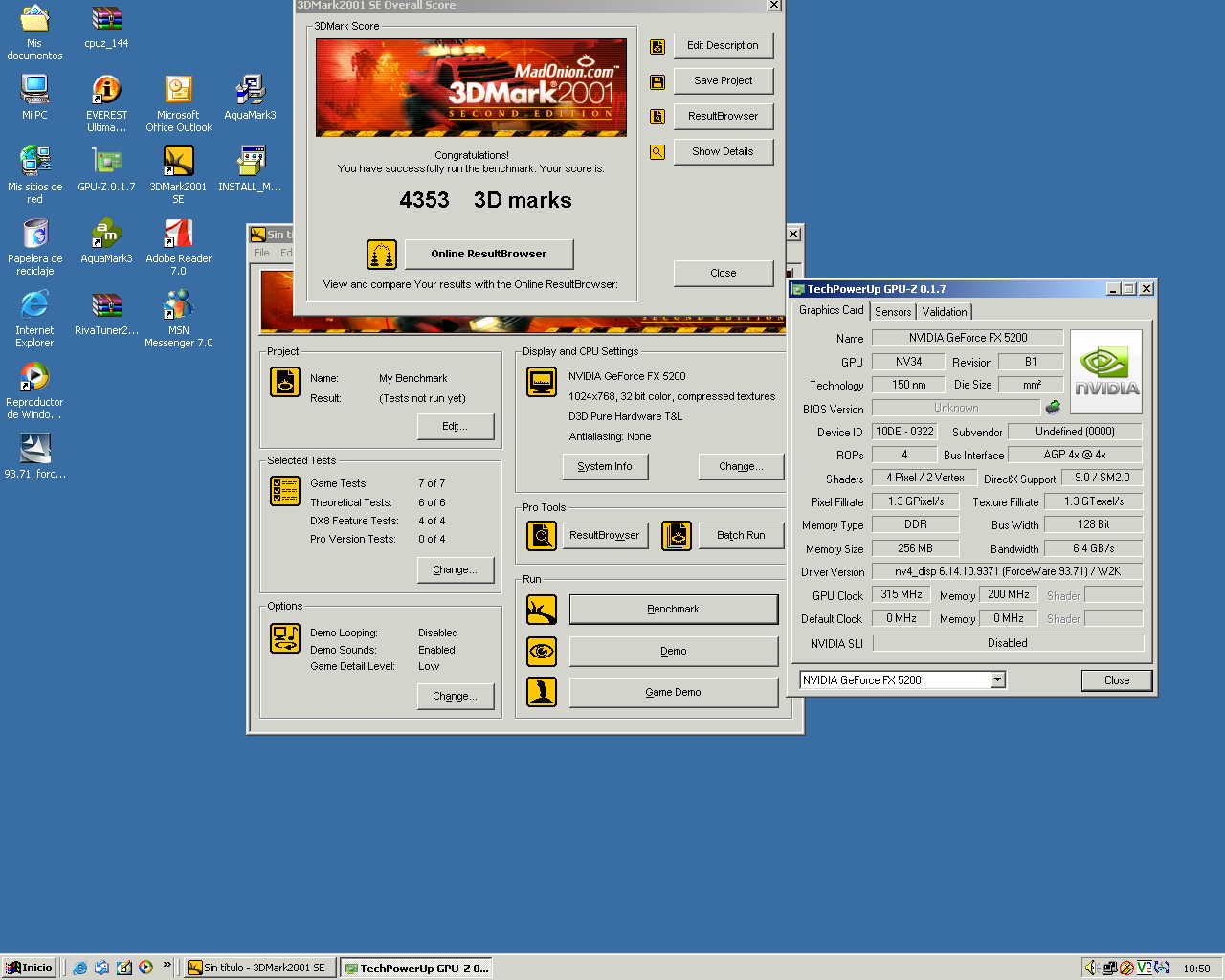Click the Save Project button
Image resolution: width=1225 pixels, height=980 pixels.
point(723,81)
